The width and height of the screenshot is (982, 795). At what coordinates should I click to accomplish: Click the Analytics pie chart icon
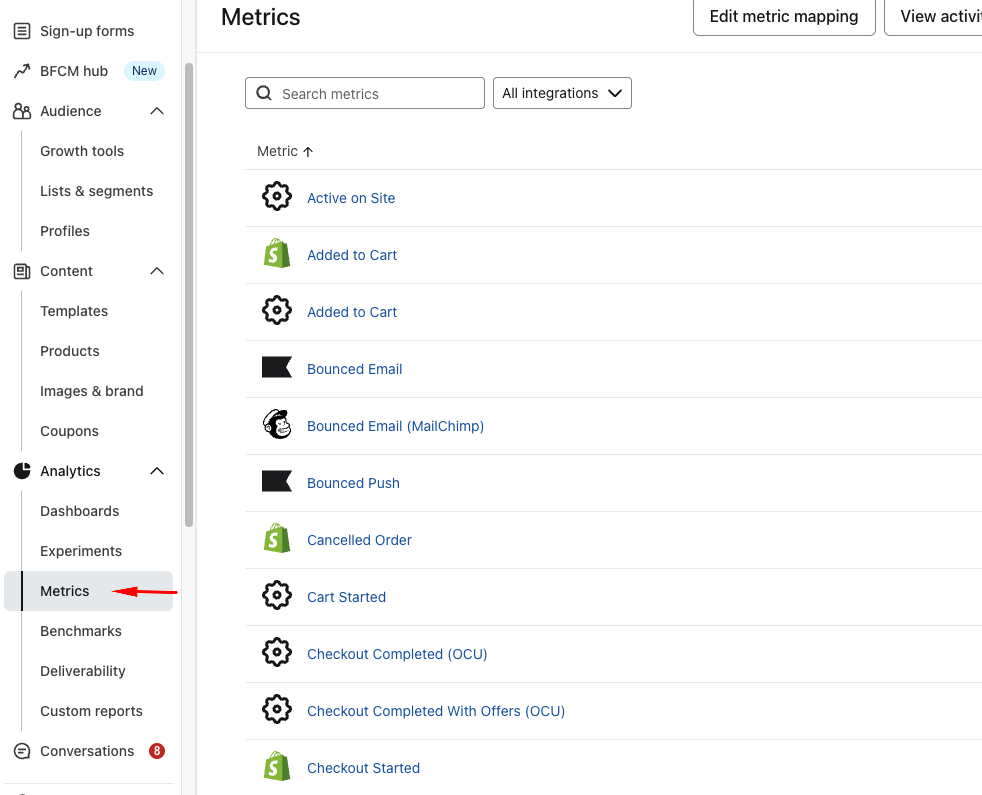click(x=22, y=470)
